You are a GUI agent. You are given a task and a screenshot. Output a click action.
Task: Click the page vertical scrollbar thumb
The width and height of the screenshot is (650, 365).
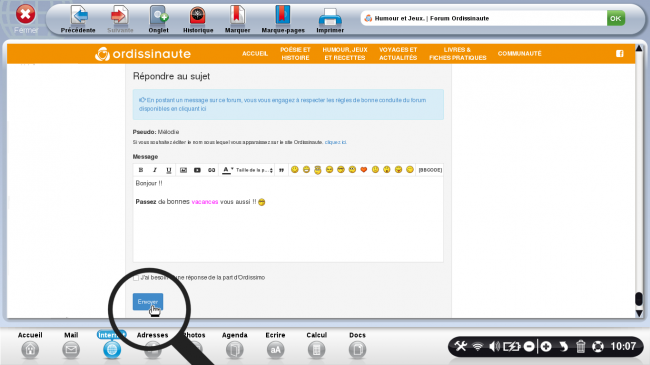coord(639,299)
